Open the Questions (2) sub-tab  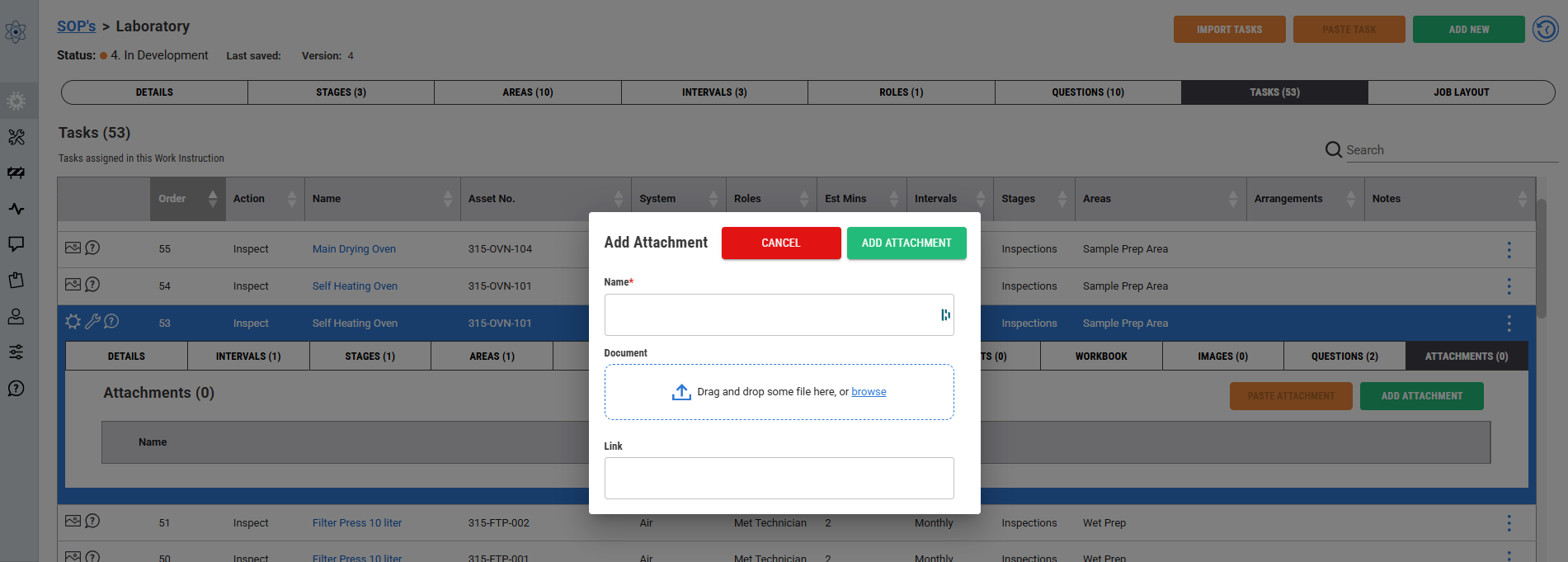coord(1344,357)
